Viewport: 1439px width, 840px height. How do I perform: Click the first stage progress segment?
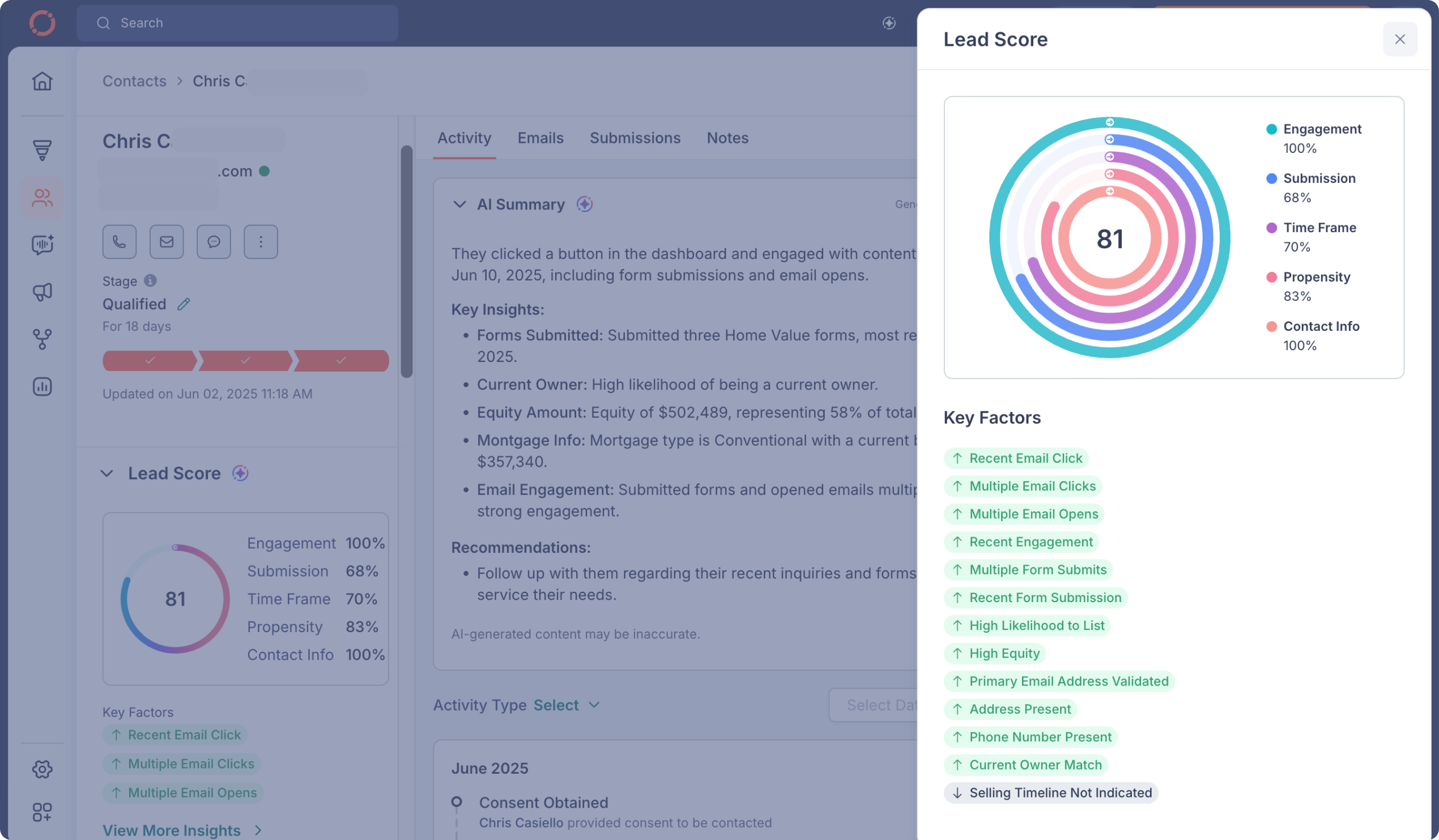(150, 361)
